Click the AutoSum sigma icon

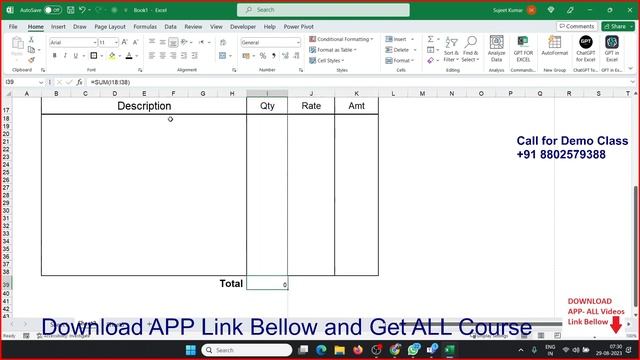pyautogui.click(x=431, y=39)
